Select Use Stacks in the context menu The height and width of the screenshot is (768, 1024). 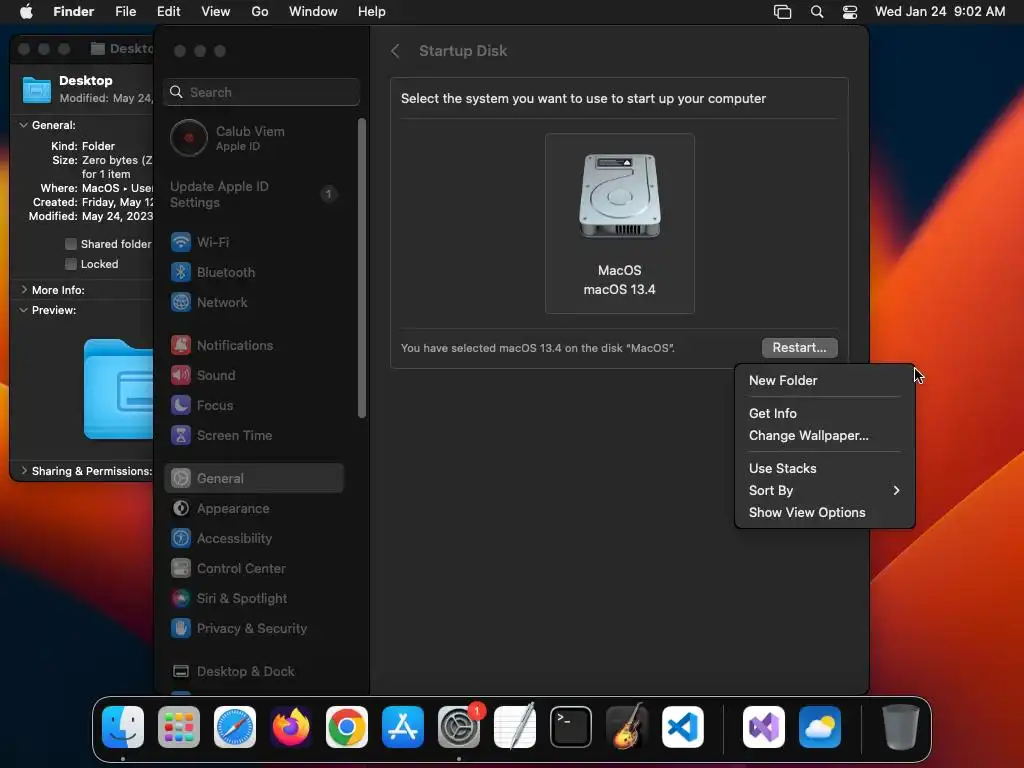click(824, 469)
